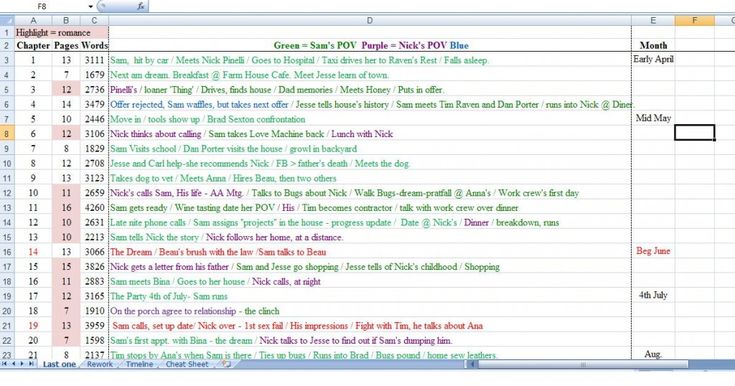Click 'The Dream / Beau's brush' cell
The image size is (735, 386).
pyautogui.click(x=370, y=252)
